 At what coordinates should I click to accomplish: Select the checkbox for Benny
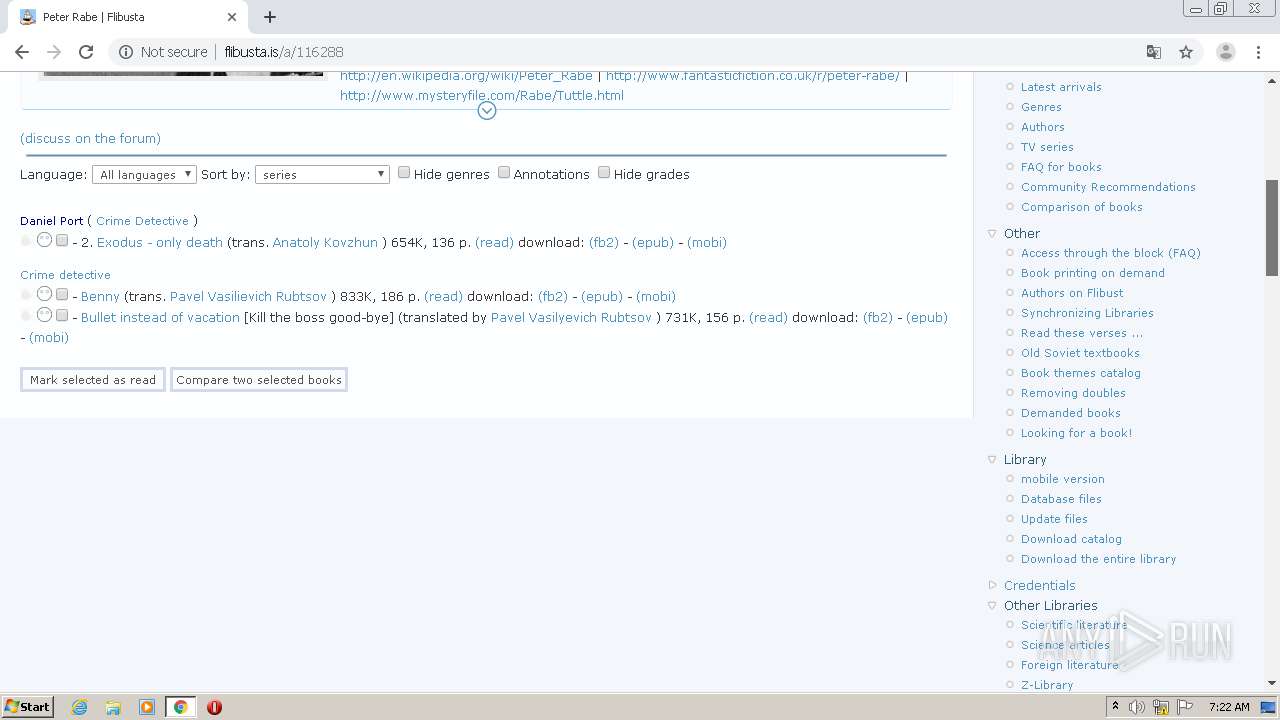point(62,294)
